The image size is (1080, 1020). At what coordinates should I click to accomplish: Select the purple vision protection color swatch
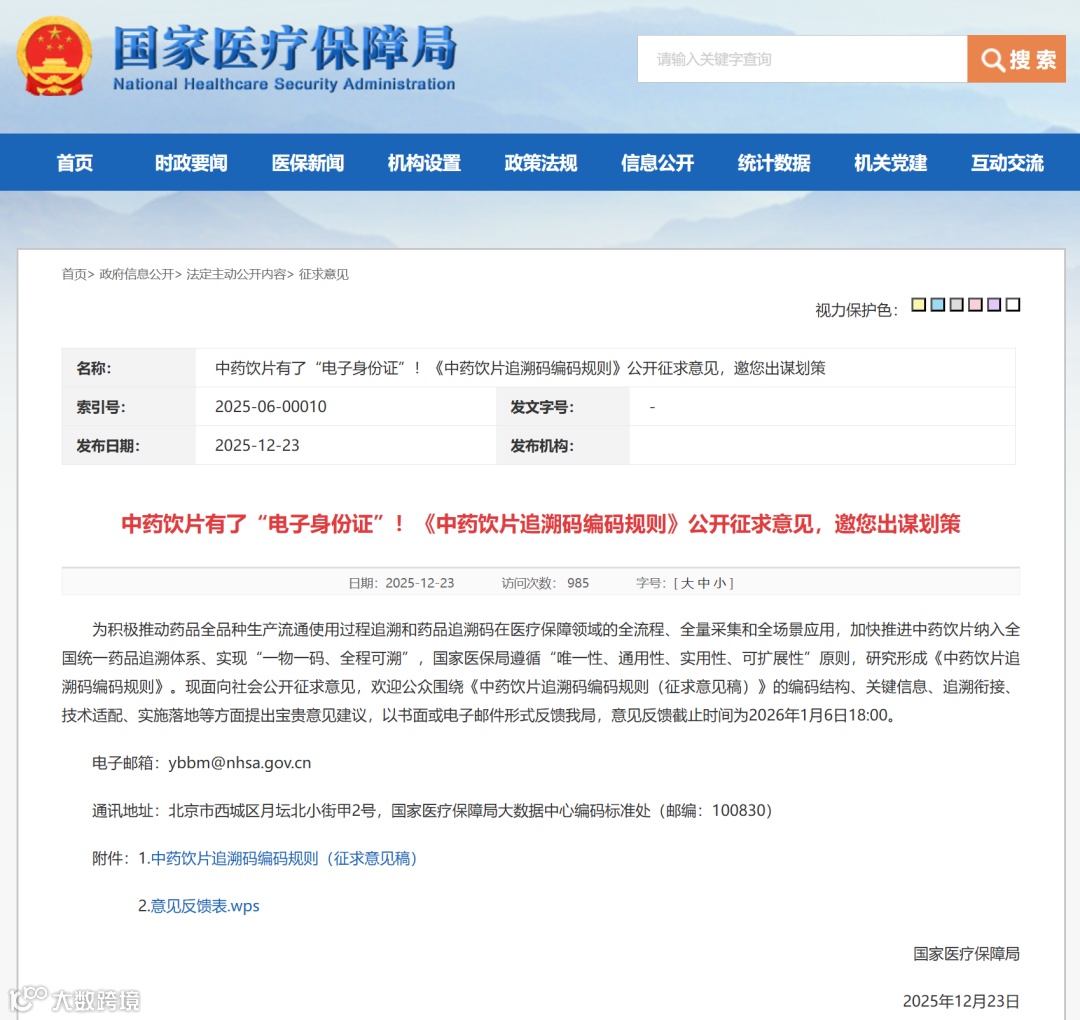tap(994, 304)
